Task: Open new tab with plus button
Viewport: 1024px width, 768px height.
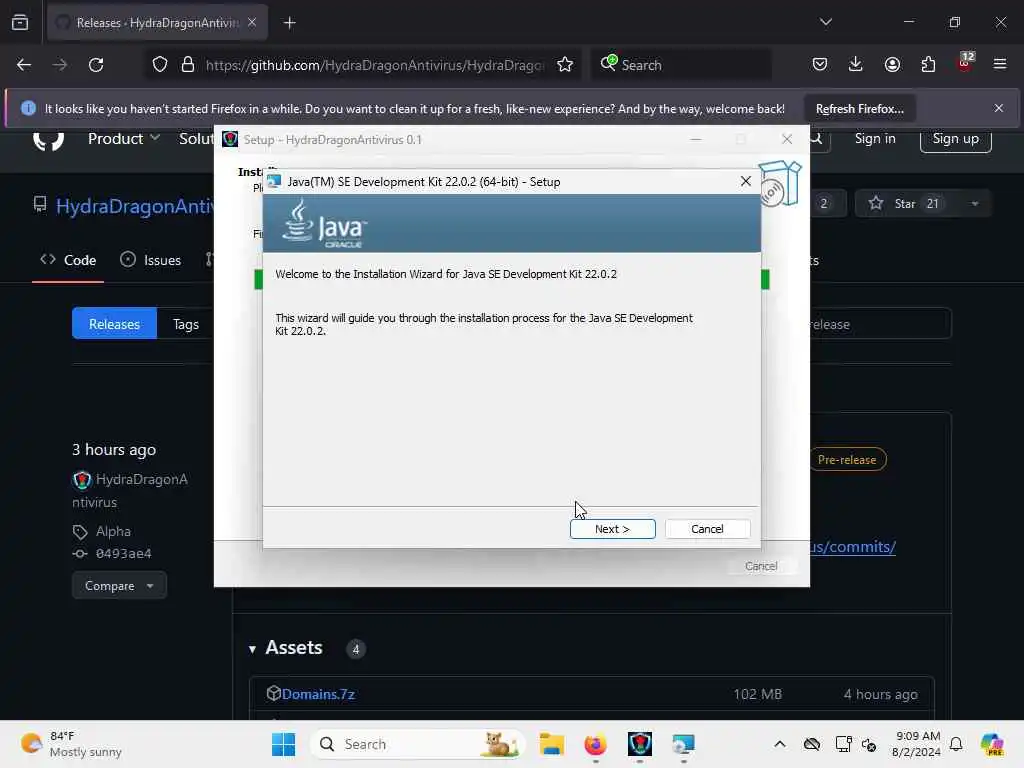Action: 289,23
